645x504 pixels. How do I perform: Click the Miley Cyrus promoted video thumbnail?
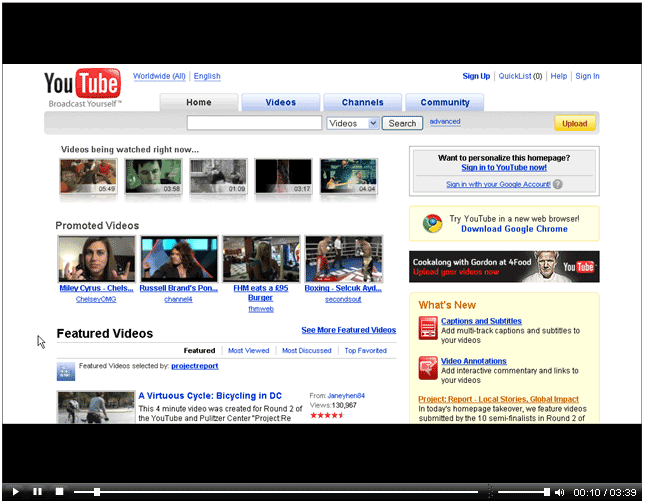(x=96, y=259)
